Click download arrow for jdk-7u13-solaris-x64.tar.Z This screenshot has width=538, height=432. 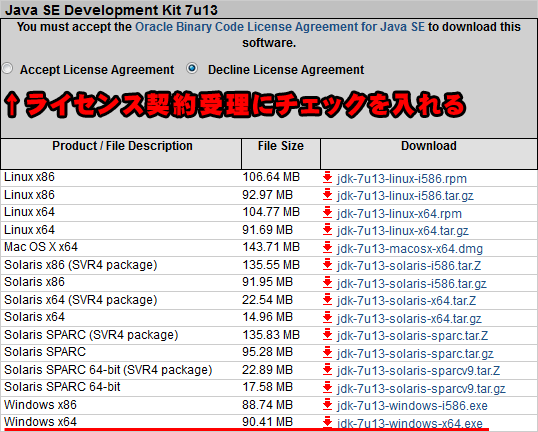pyautogui.click(x=328, y=300)
